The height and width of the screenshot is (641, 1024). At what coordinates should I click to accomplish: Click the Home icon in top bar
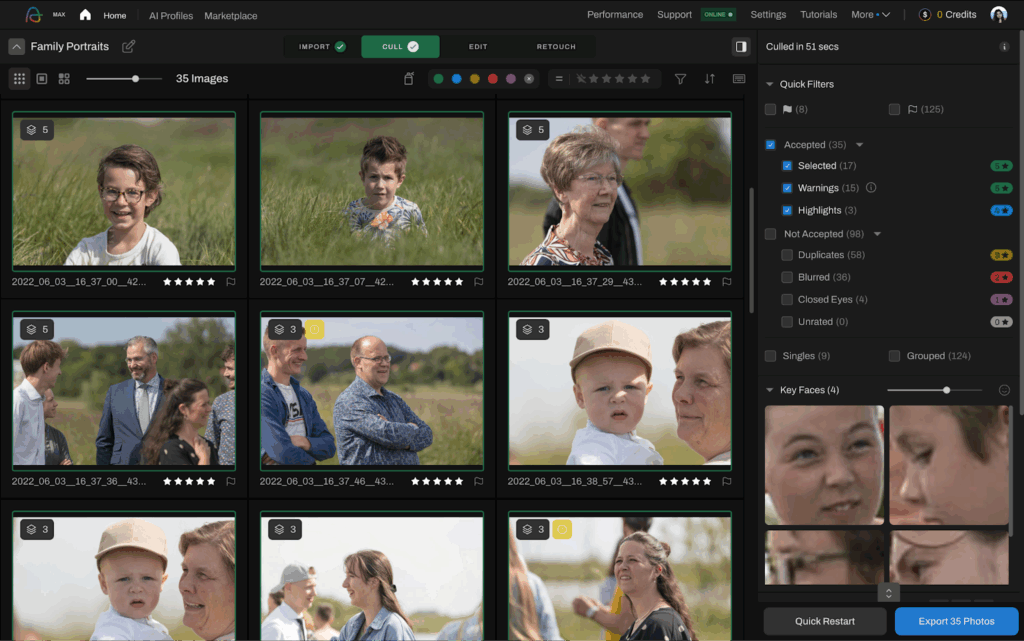pos(85,15)
